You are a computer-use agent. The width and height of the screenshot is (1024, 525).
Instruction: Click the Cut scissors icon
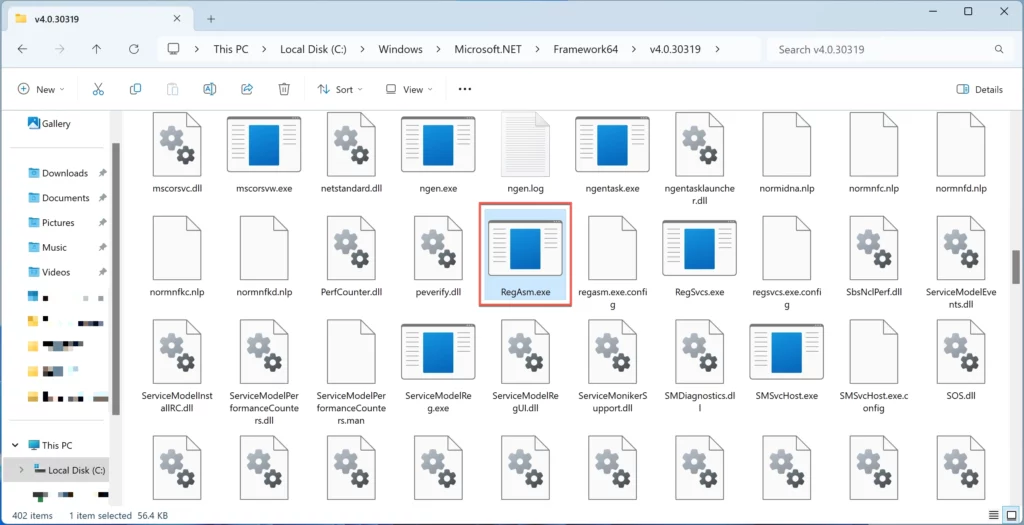click(x=98, y=89)
